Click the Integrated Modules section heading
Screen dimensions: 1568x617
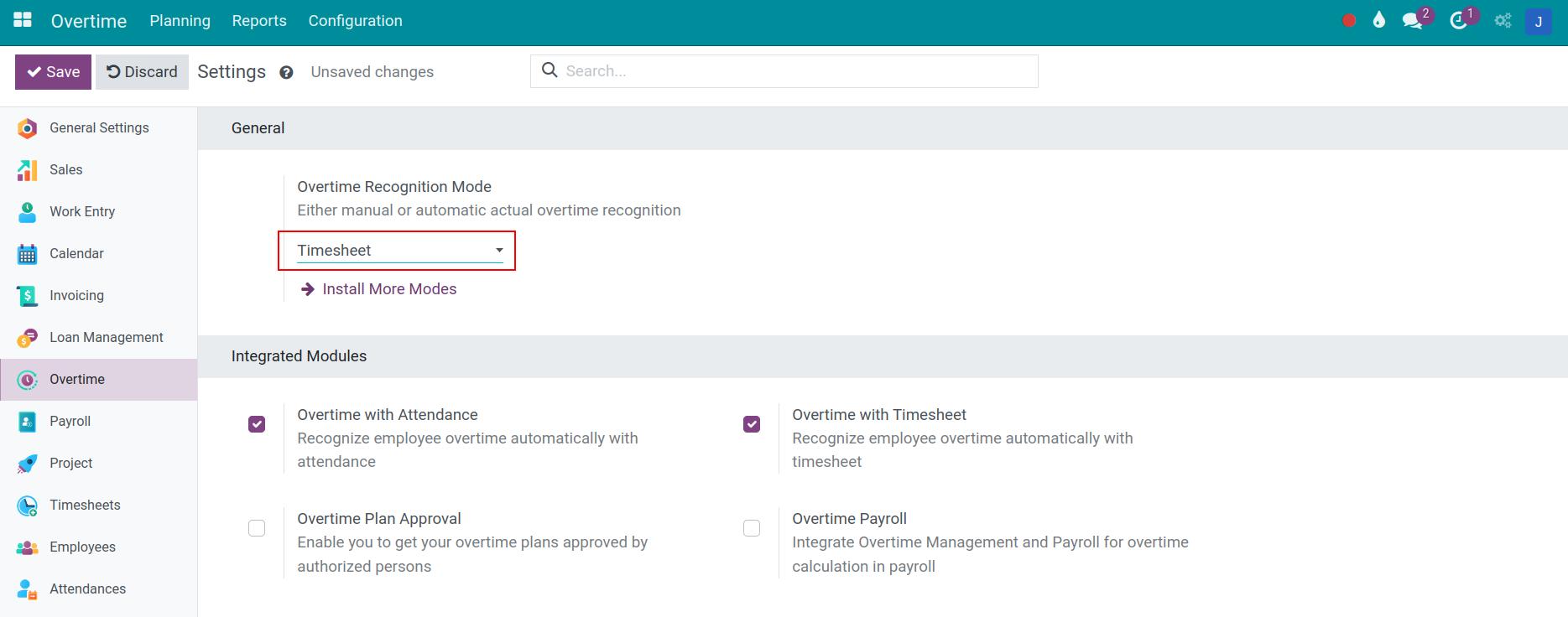(x=299, y=356)
